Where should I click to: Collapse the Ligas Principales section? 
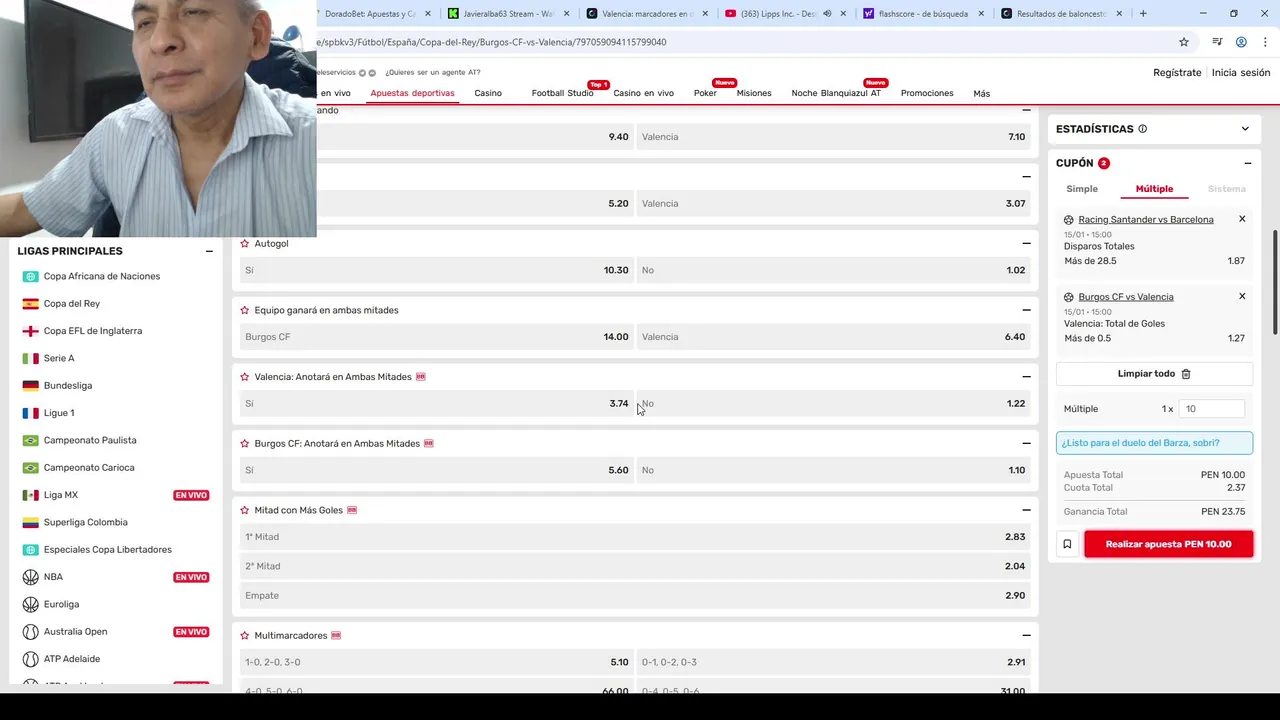click(209, 251)
